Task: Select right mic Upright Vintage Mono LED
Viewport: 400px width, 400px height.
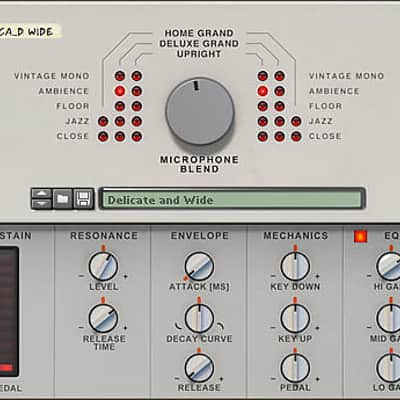Action: (263, 76)
